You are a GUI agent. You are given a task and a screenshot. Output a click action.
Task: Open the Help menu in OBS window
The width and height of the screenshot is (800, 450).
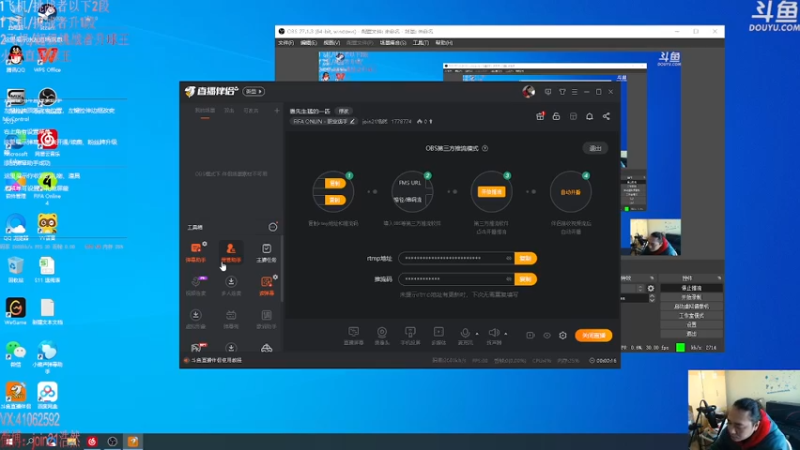[x=444, y=43]
